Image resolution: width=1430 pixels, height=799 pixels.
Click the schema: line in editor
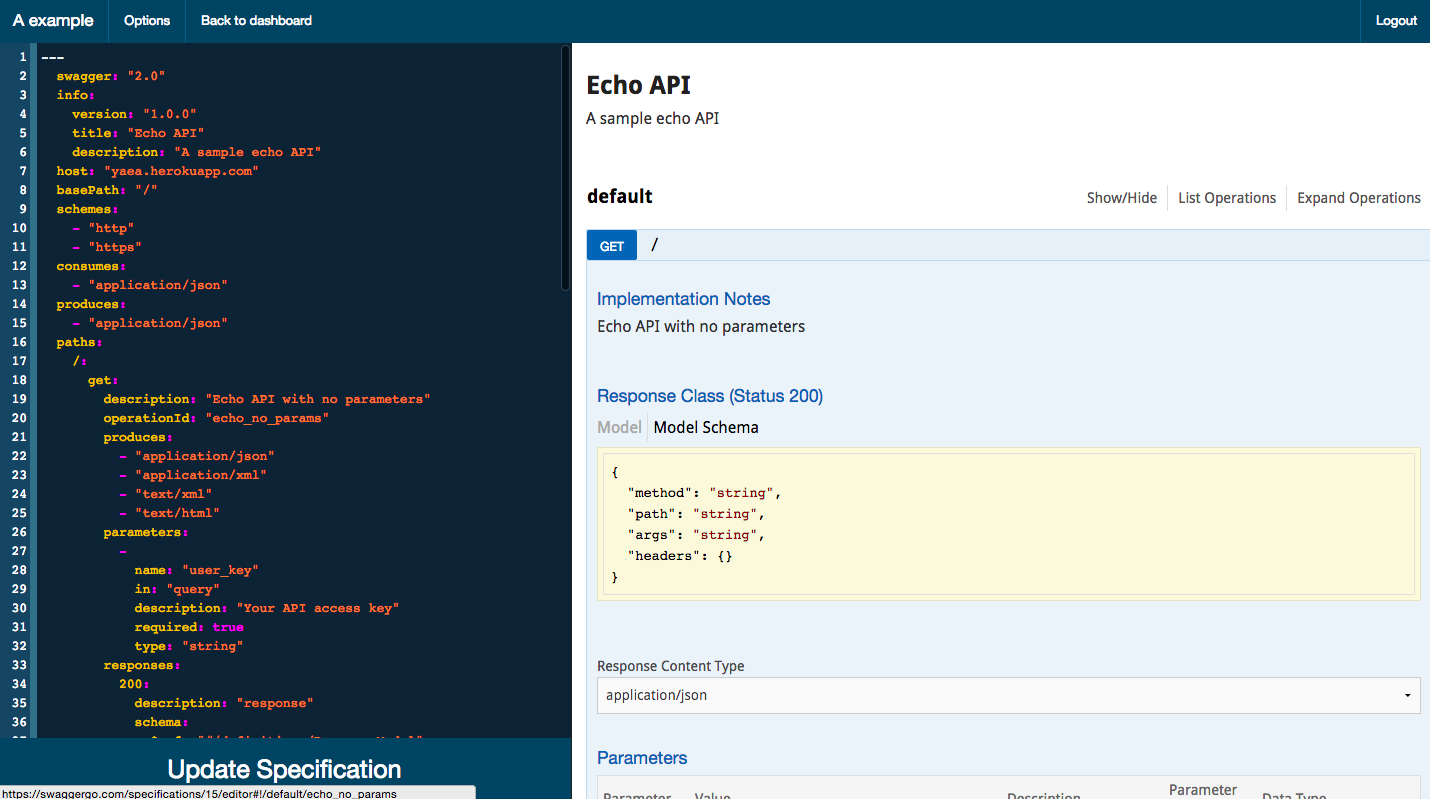click(162, 722)
